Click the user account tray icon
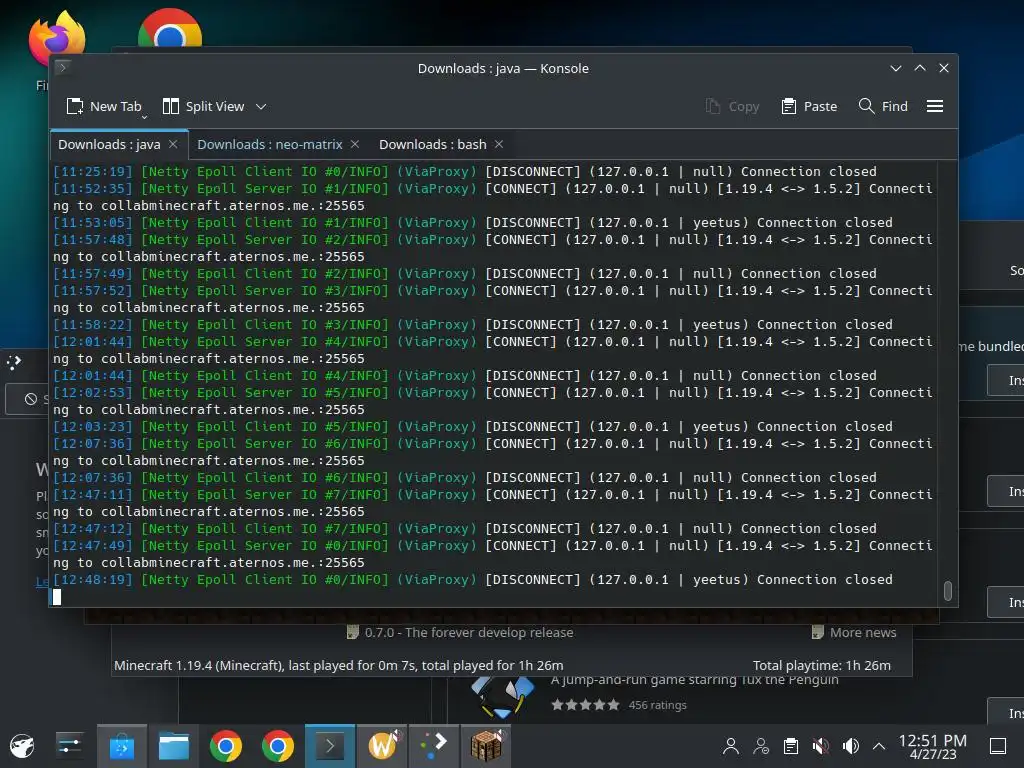 731,746
